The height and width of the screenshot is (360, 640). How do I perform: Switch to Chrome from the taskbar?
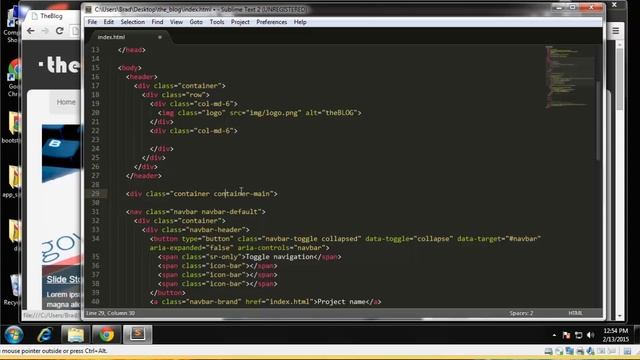pyautogui.click(x=107, y=335)
